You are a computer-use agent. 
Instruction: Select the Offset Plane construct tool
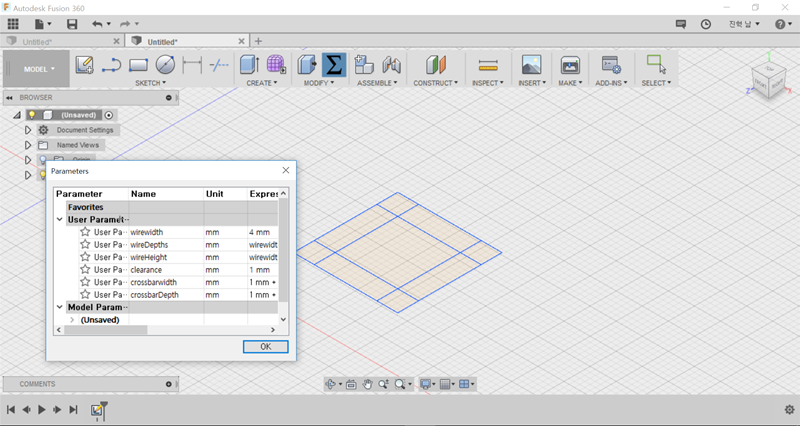pos(436,65)
